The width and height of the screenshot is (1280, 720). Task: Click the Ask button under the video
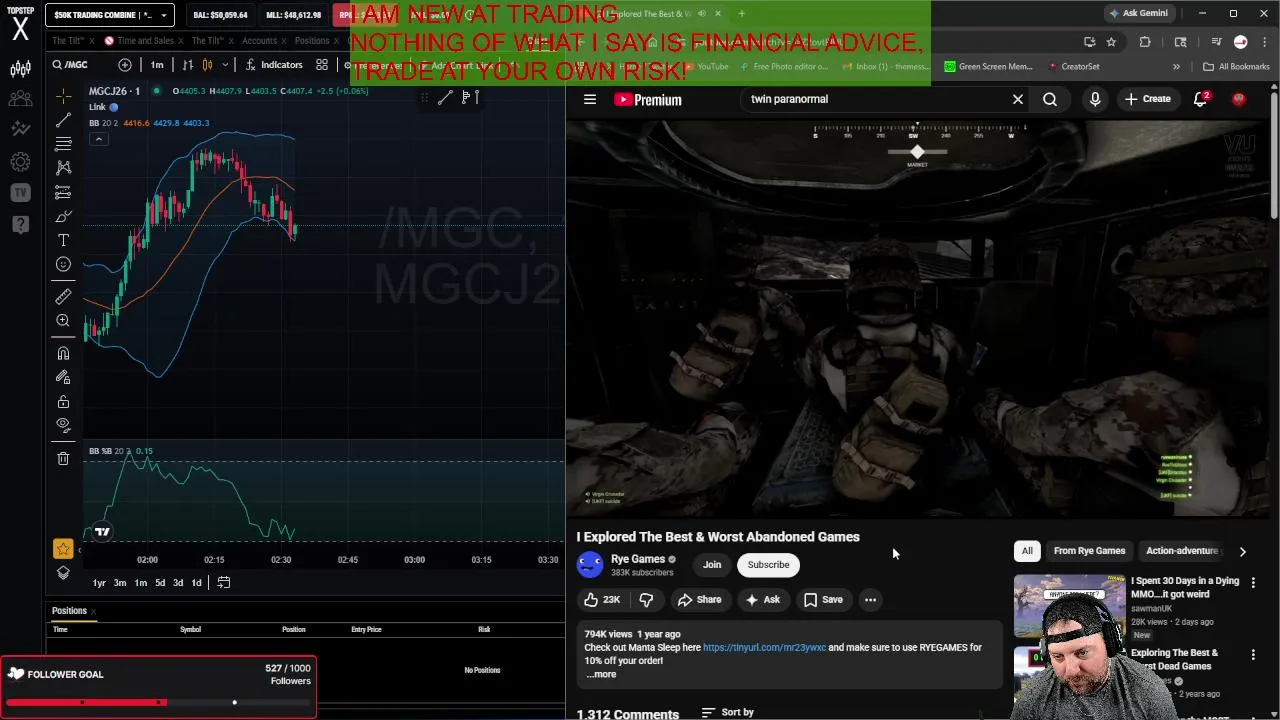point(762,600)
